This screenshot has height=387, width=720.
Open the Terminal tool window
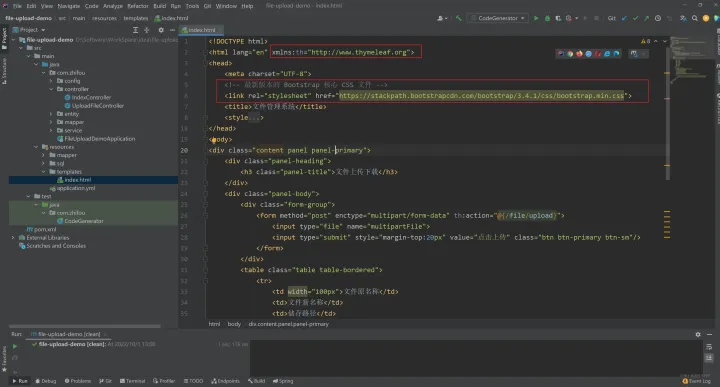(x=132, y=381)
